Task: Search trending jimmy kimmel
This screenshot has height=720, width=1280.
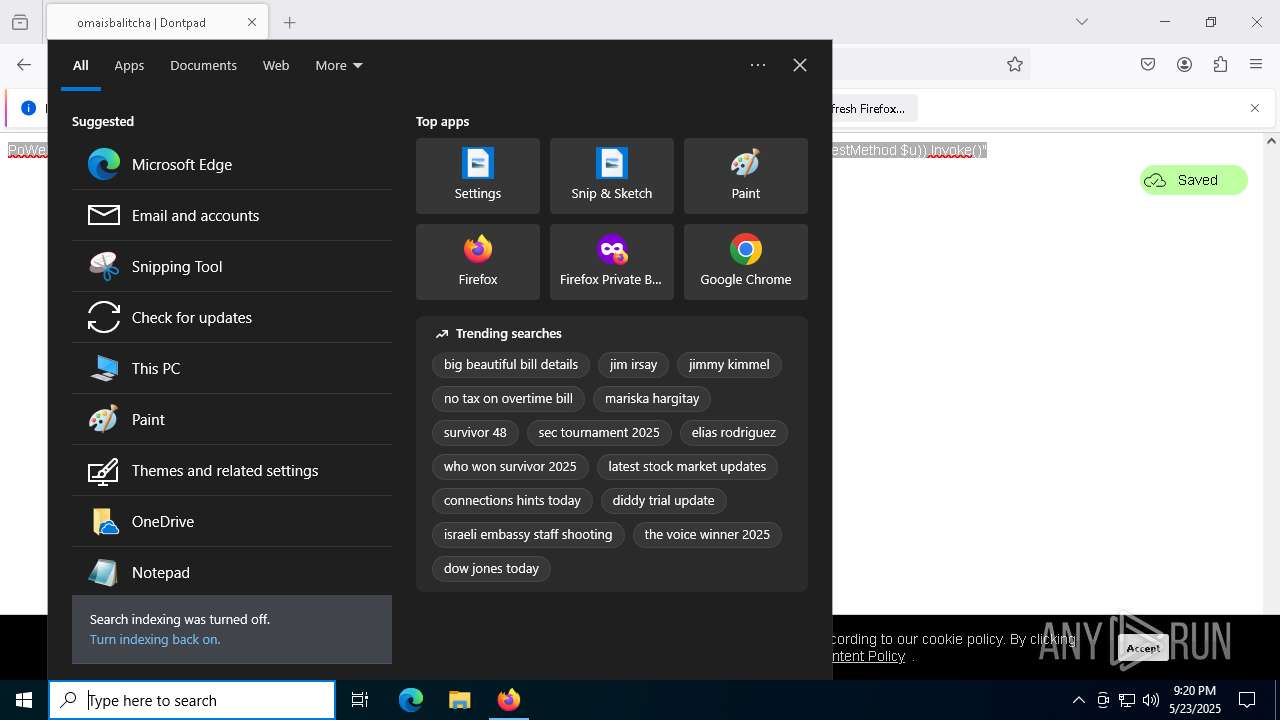Action: [x=729, y=365]
